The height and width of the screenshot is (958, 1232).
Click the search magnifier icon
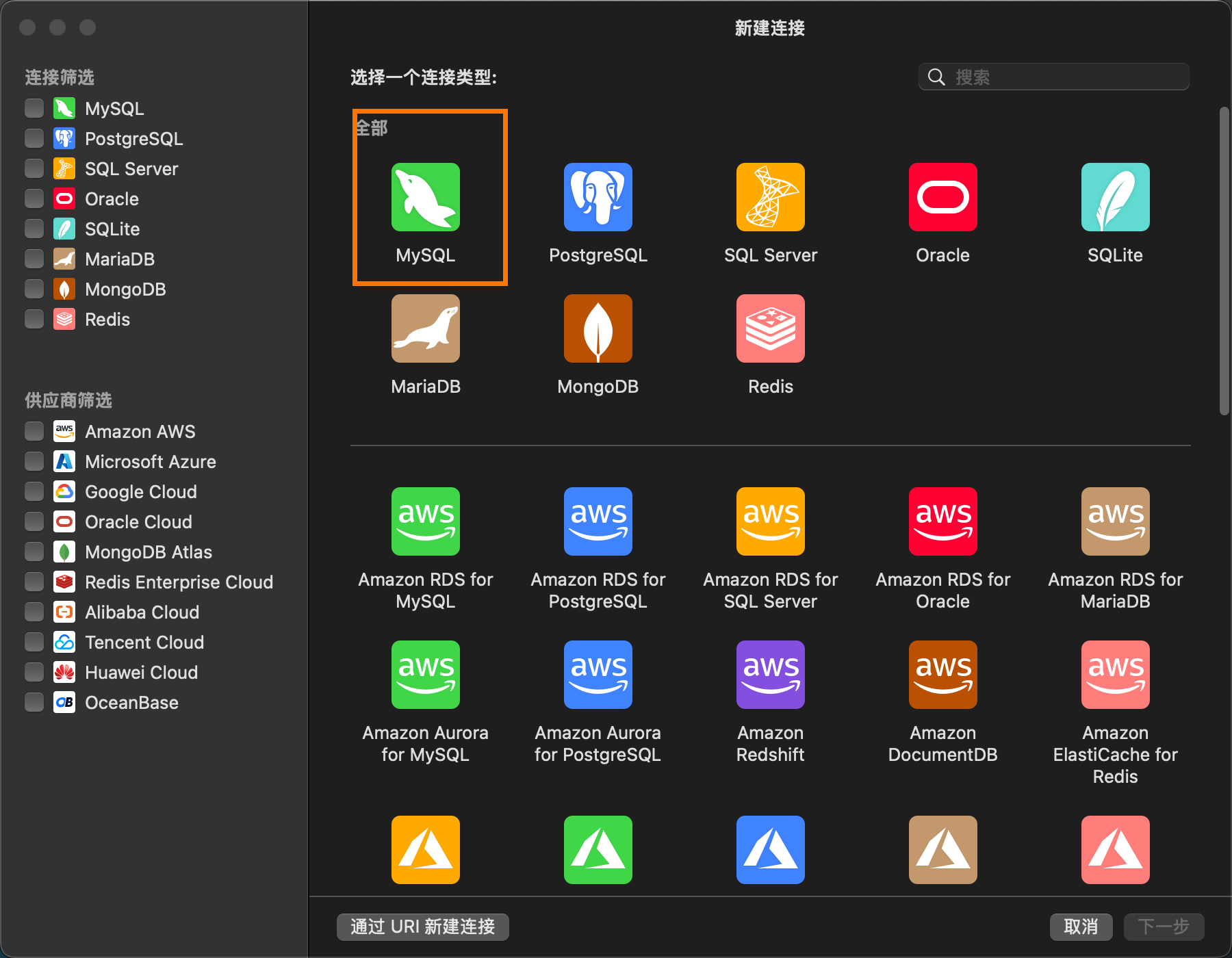pyautogui.click(x=936, y=77)
